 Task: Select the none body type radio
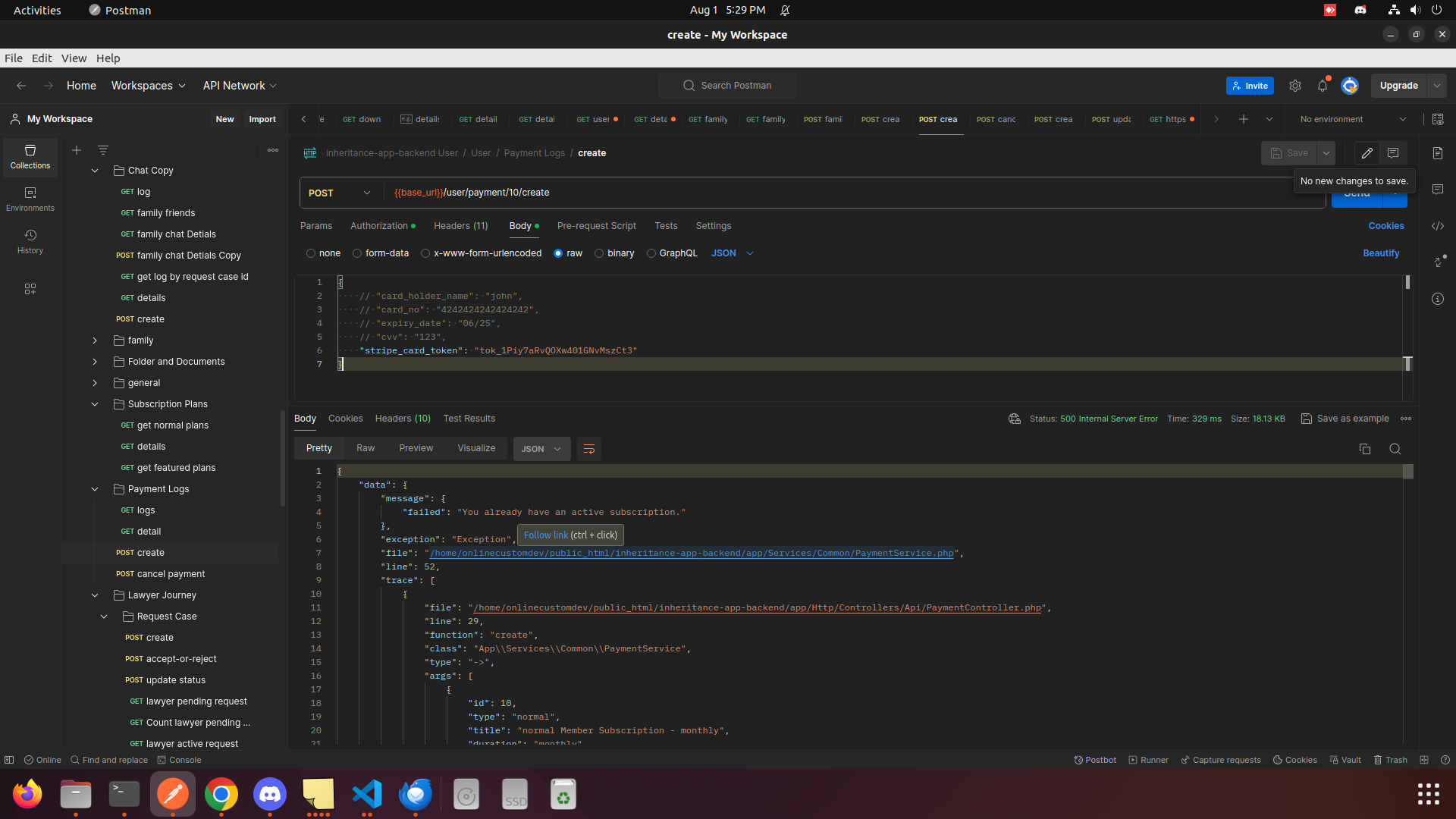(311, 253)
